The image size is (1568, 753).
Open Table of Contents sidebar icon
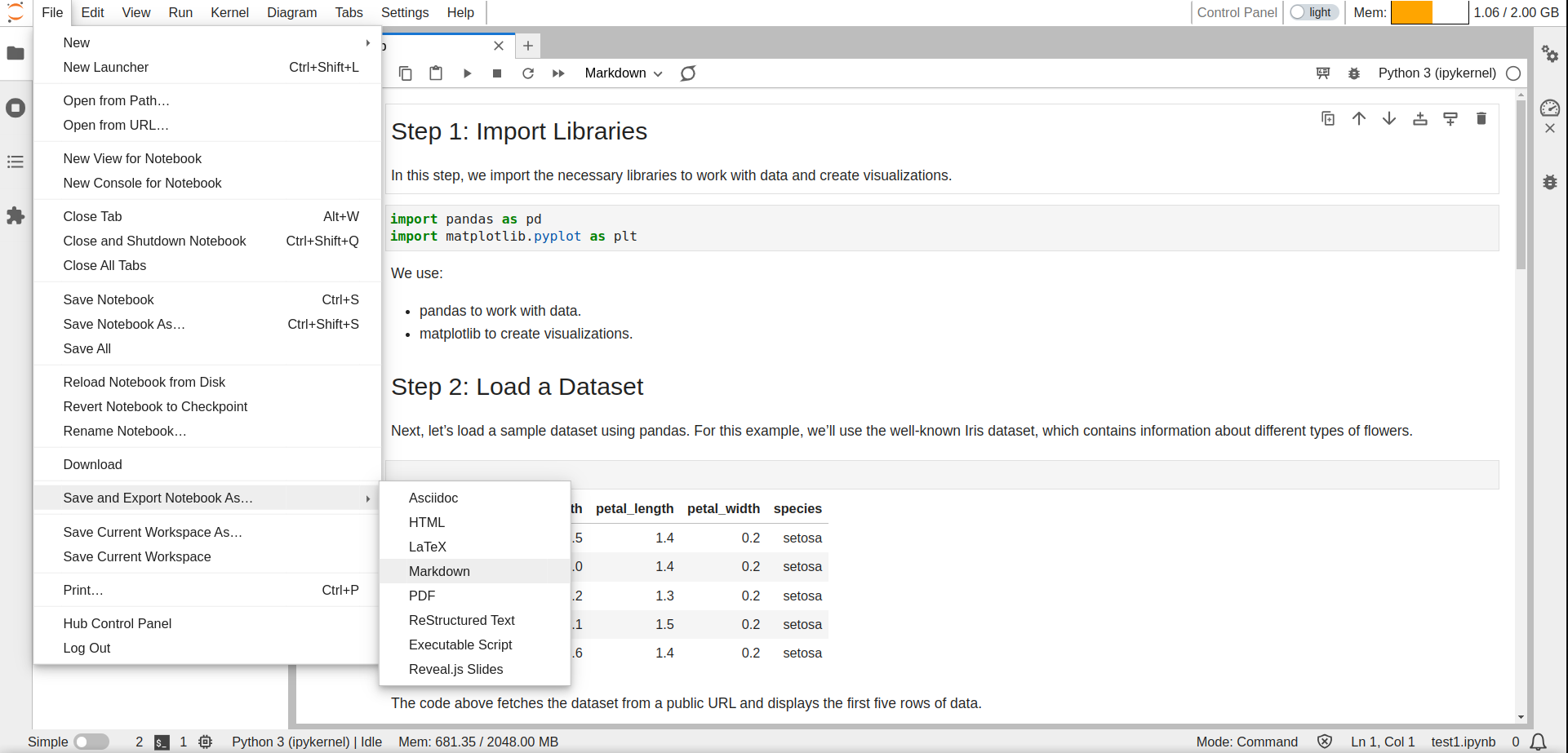pos(16,162)
